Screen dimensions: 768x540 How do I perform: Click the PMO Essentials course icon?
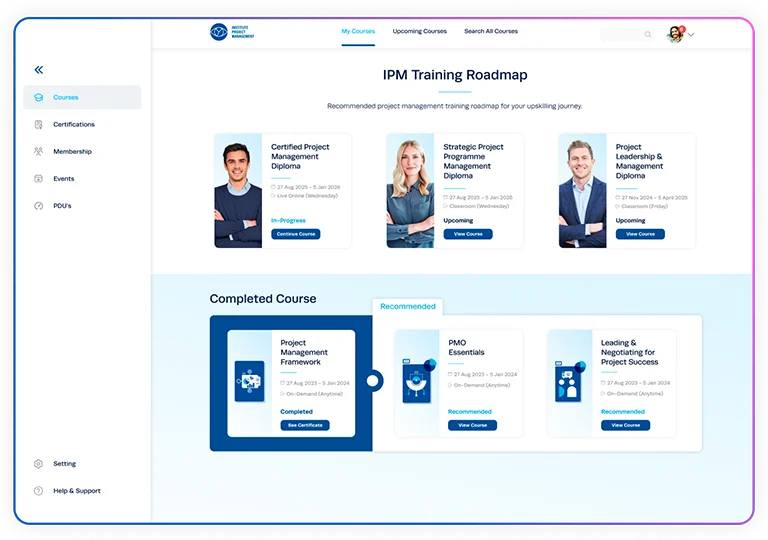point(418,380)
